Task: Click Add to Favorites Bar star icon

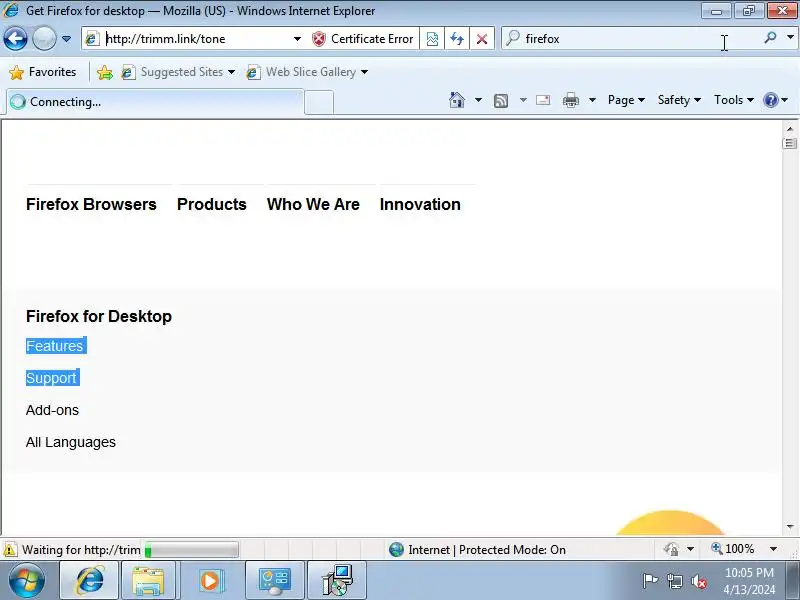Action: click(x=105, y=72)
